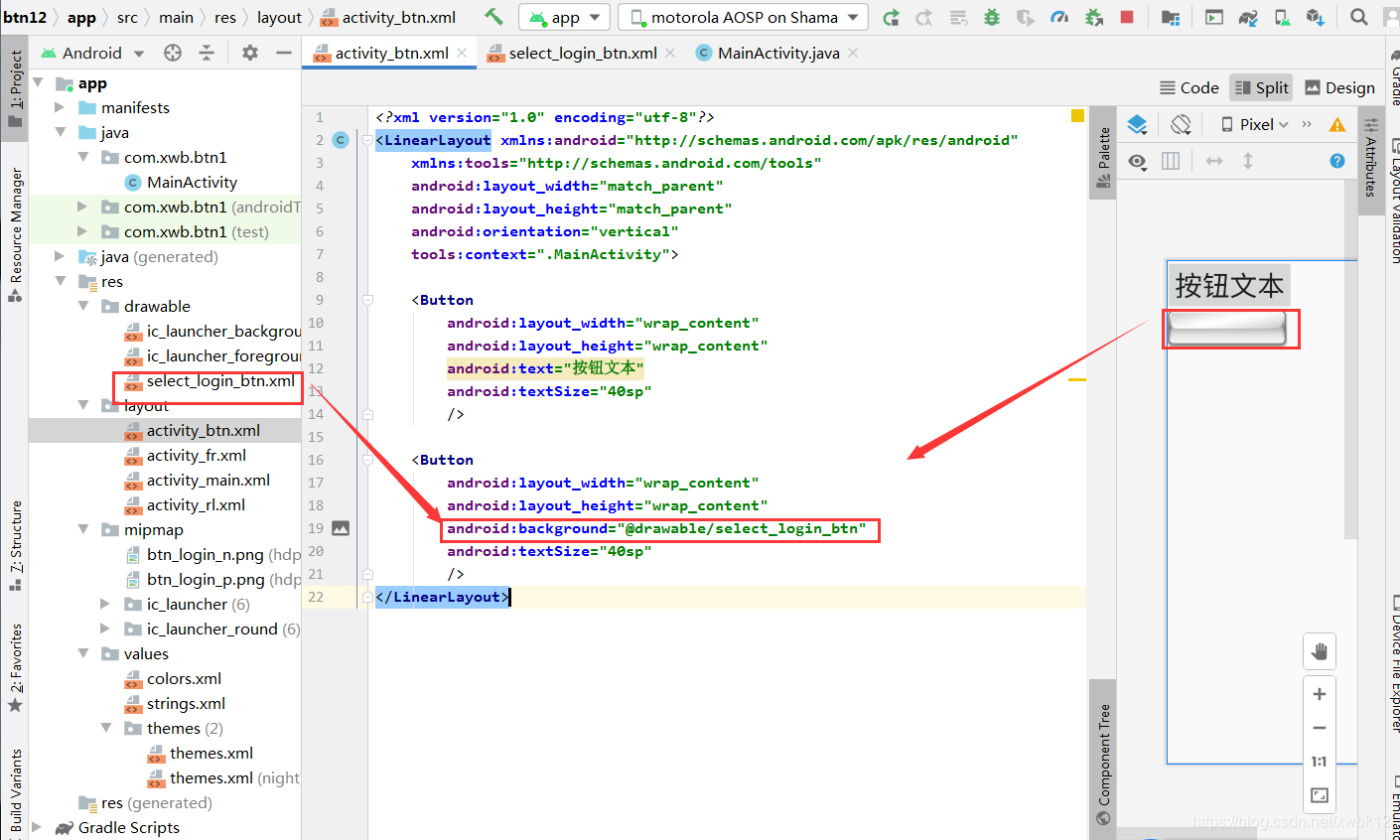Select the 按钮文本 button in preview
The image size is (1400, 840).
[x=1229, y=285]
